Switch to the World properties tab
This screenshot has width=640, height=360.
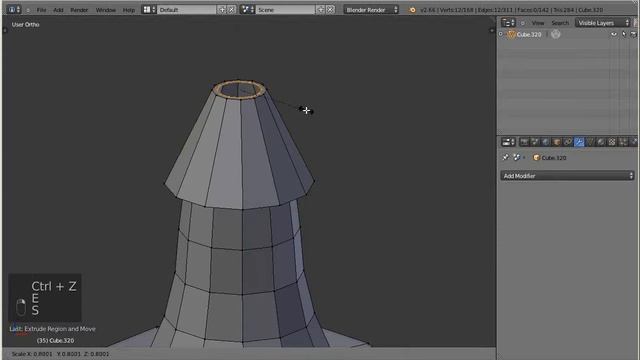(x=546, y=142)
